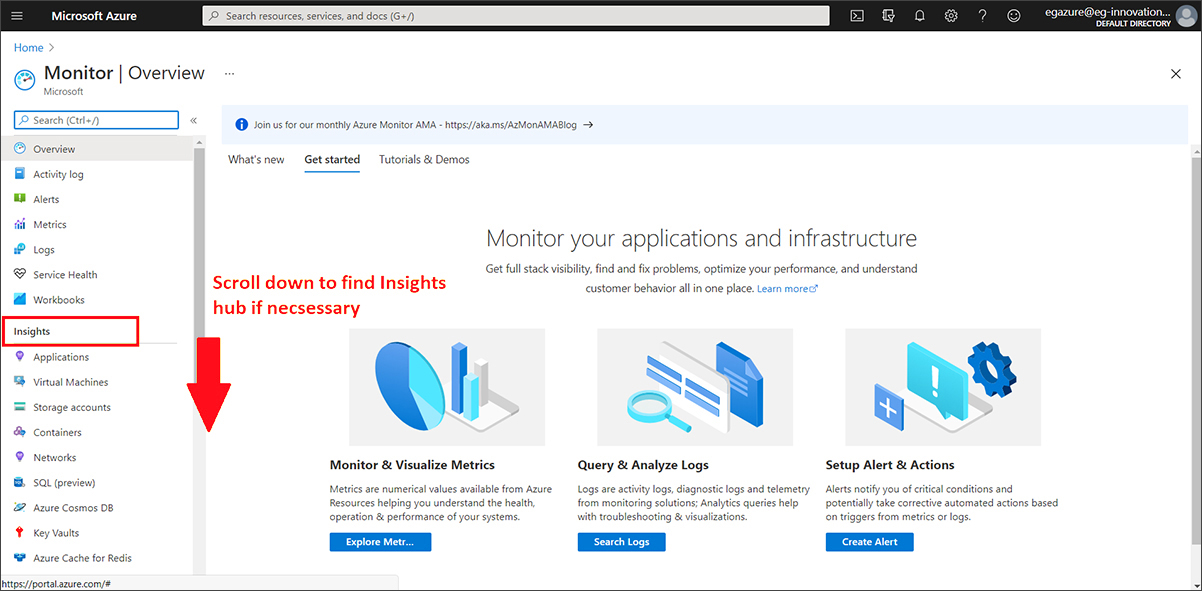Click the Create Alert button
The width and height of the screenshot is (1202, 591).
coord(869,542)
